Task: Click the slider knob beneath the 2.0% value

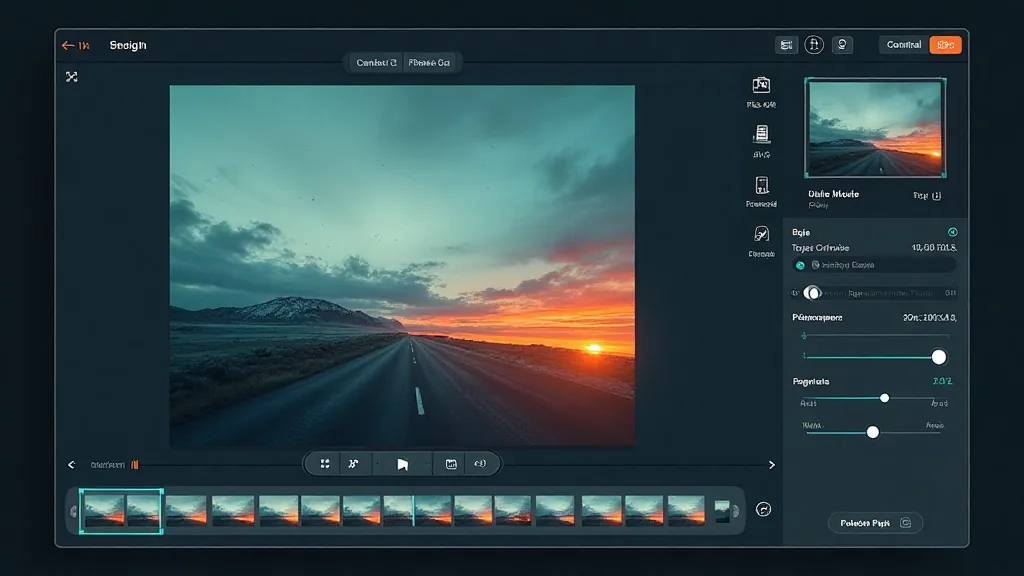Action: click(x=884, y=398)
